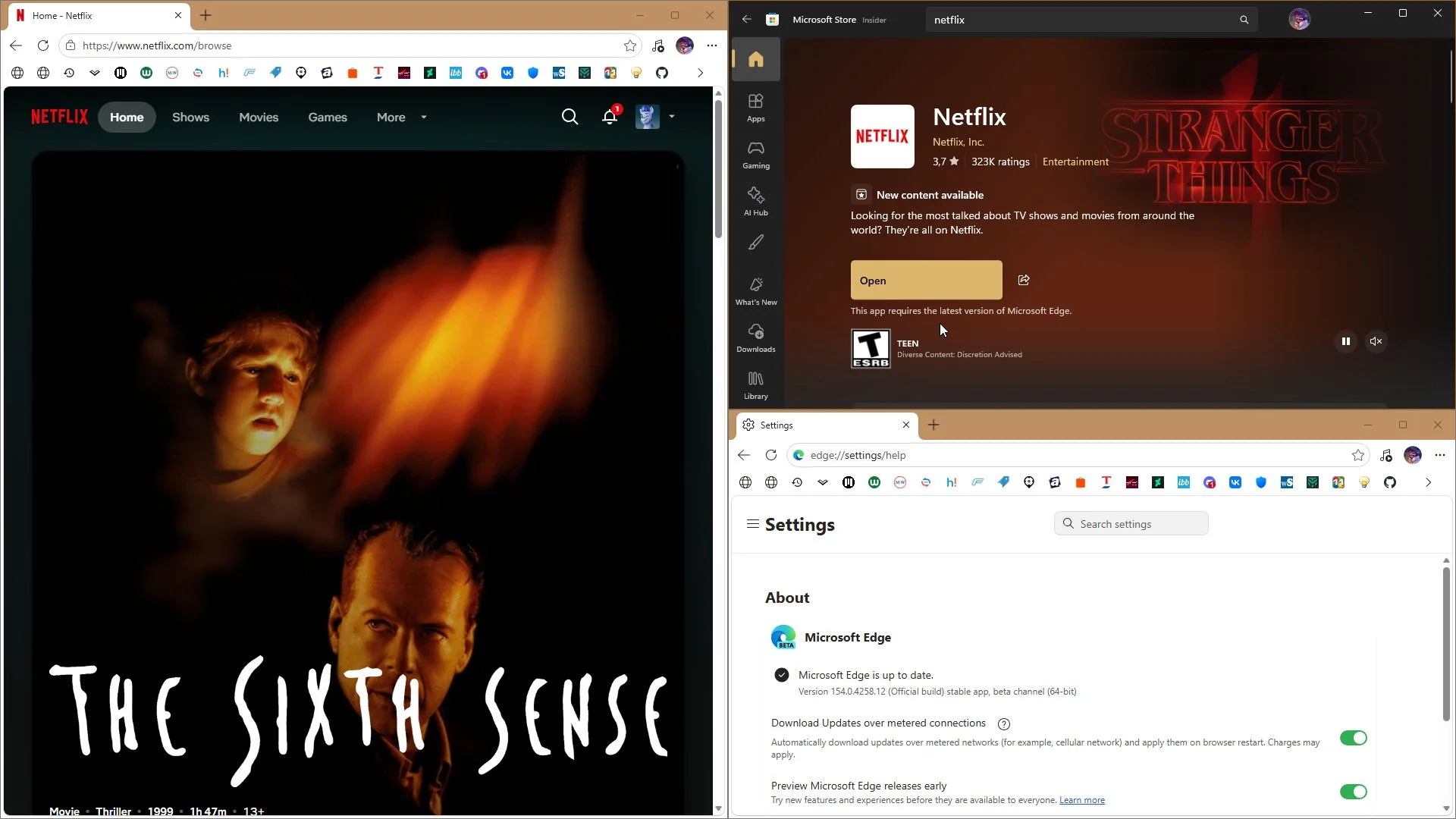
Task: Expand the Netflix profile dropdown arrow
Action: coord(672,117)
